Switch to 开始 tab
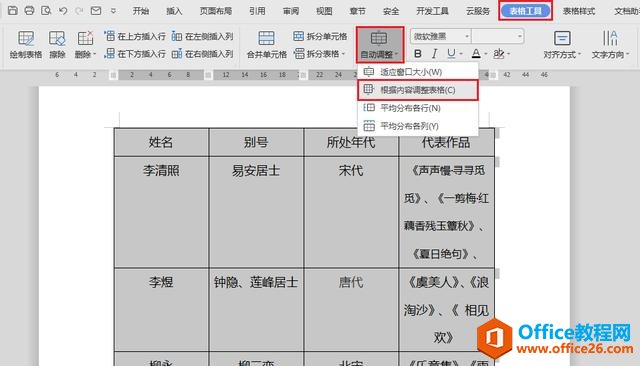Image resolution: width=640 pixels, height=366 pixels. [141, 11]
